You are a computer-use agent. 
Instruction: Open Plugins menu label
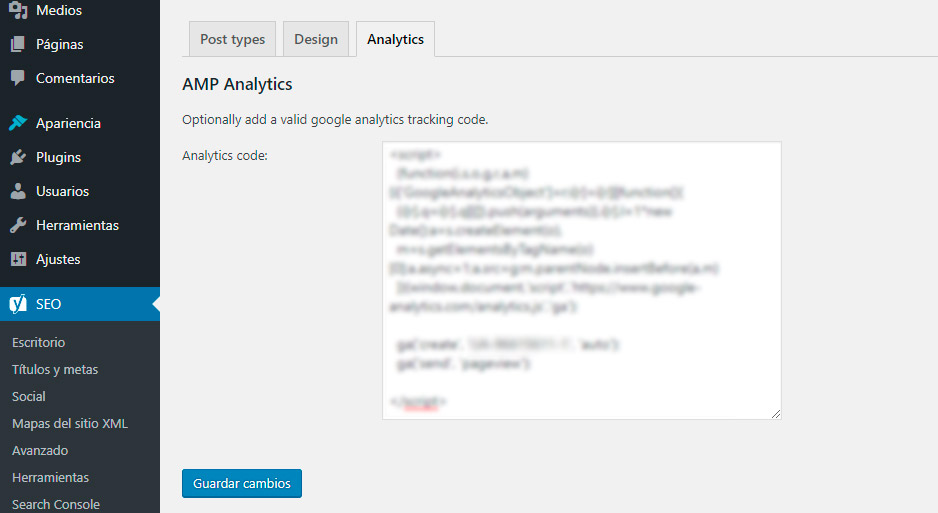pyautogui.click(x=58, y=157)
